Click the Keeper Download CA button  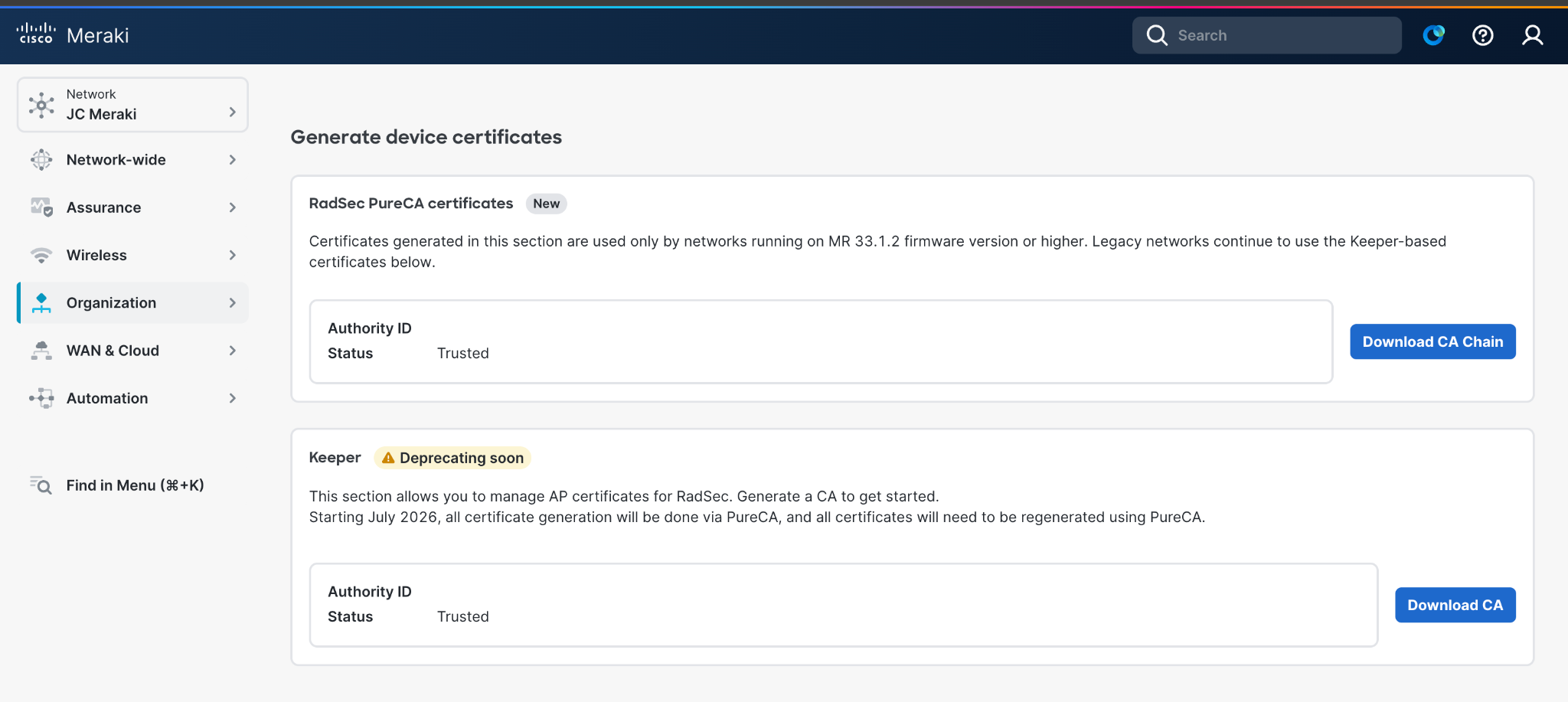click(x=1455, y=605)
